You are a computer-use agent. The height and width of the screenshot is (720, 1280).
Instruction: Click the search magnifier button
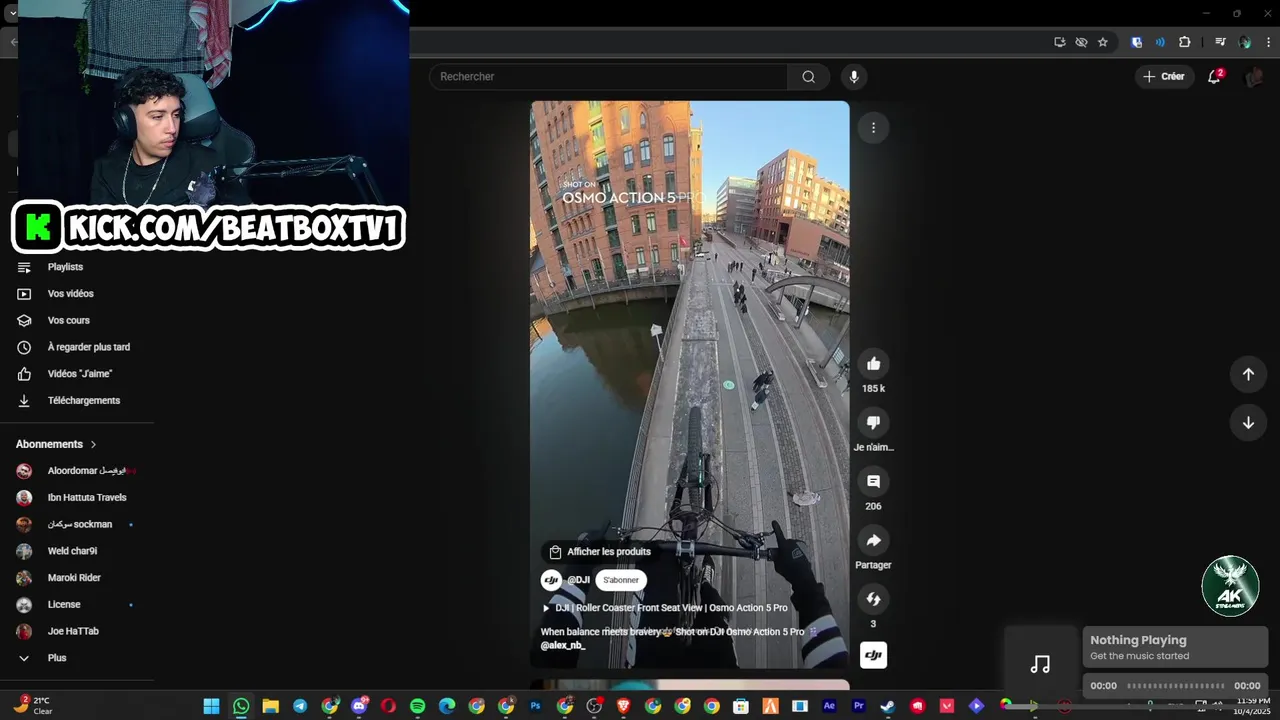[808, 77]
